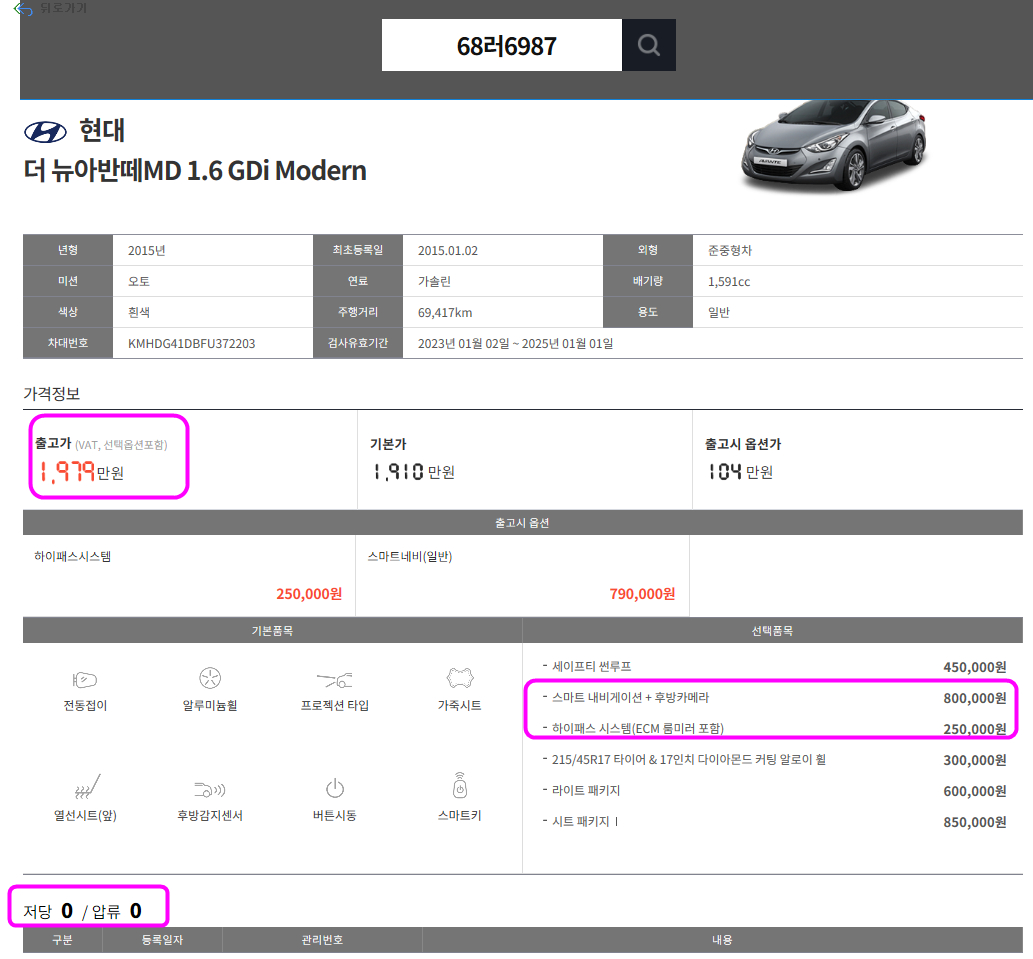The height and width of the screenshot is (959, 1033).
Task: Click the inspection period 2023년 01월 02일 value
Action: (515, 344)
